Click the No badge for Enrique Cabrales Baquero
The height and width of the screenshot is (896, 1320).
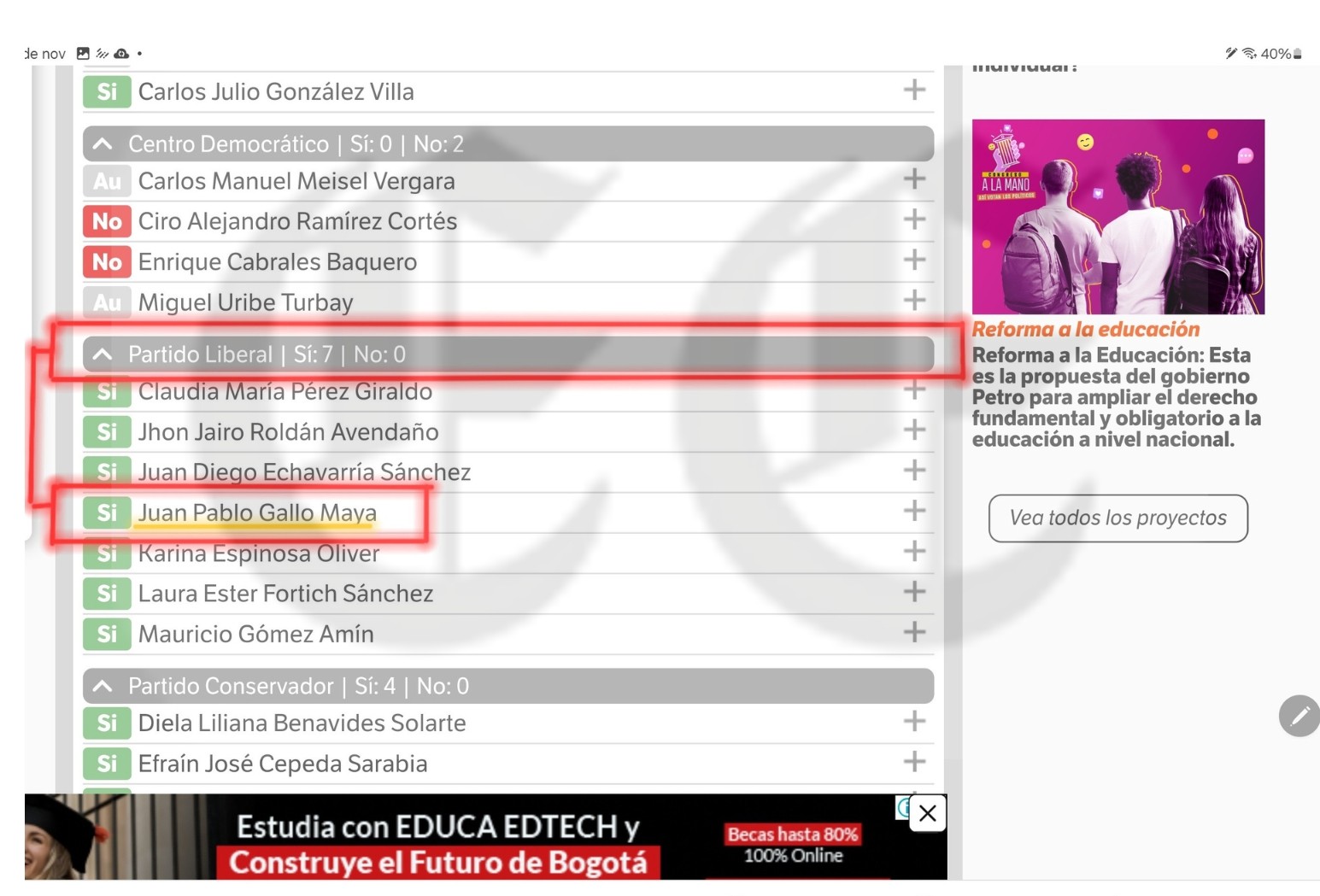[107, 261]
